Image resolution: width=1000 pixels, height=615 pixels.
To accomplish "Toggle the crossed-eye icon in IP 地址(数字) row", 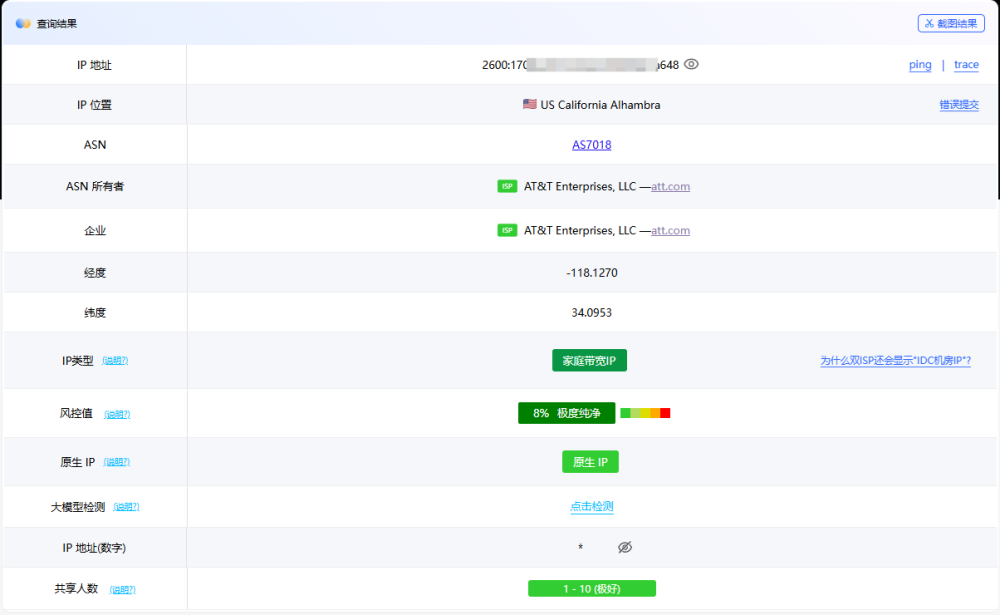I will click(x=625, y=547).
